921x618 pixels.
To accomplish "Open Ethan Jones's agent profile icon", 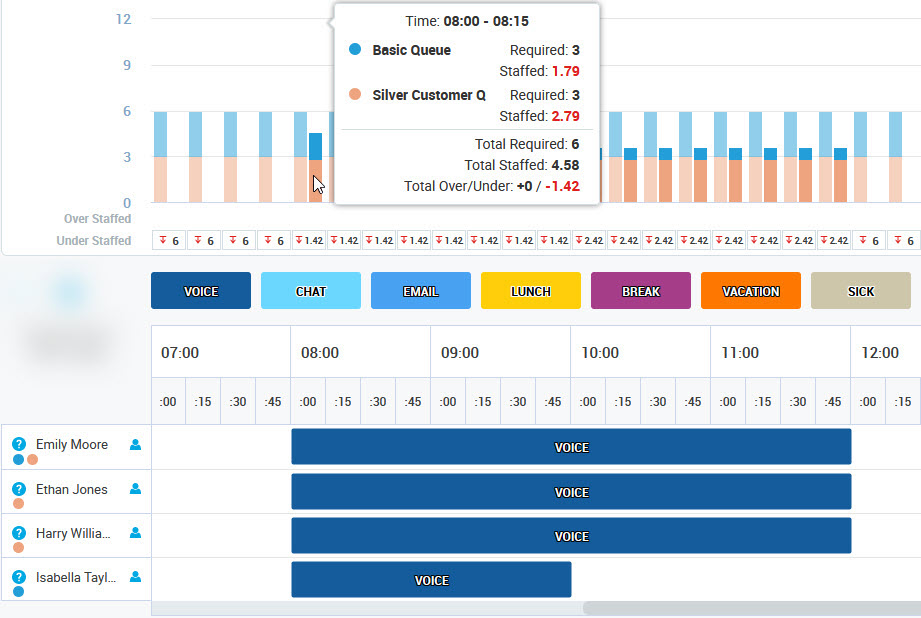I will point(136,489).
